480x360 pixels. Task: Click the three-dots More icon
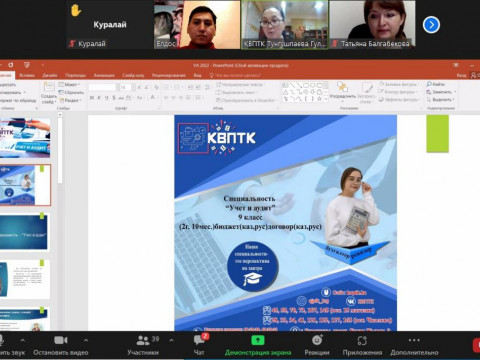[414, 340]
